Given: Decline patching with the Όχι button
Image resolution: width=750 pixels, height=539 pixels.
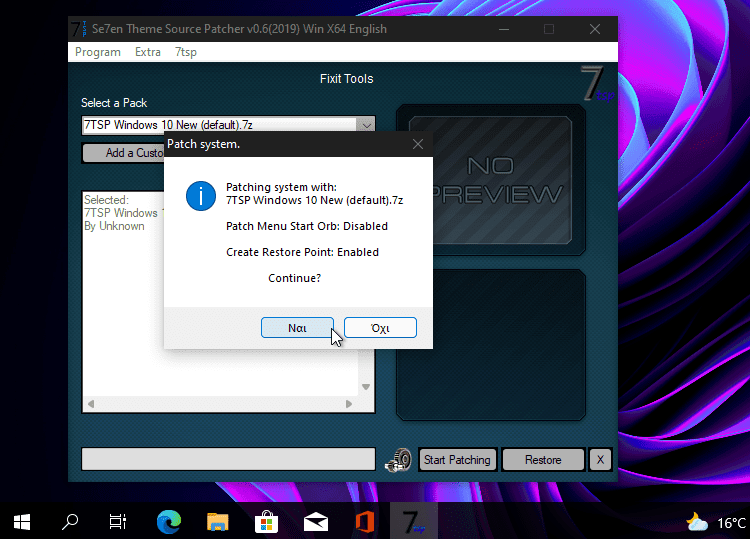Looking at the screenshot, I should click(380, 328).
